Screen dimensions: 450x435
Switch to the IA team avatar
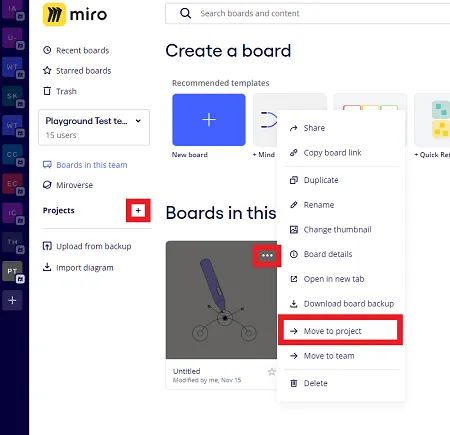tap(13, 9)
